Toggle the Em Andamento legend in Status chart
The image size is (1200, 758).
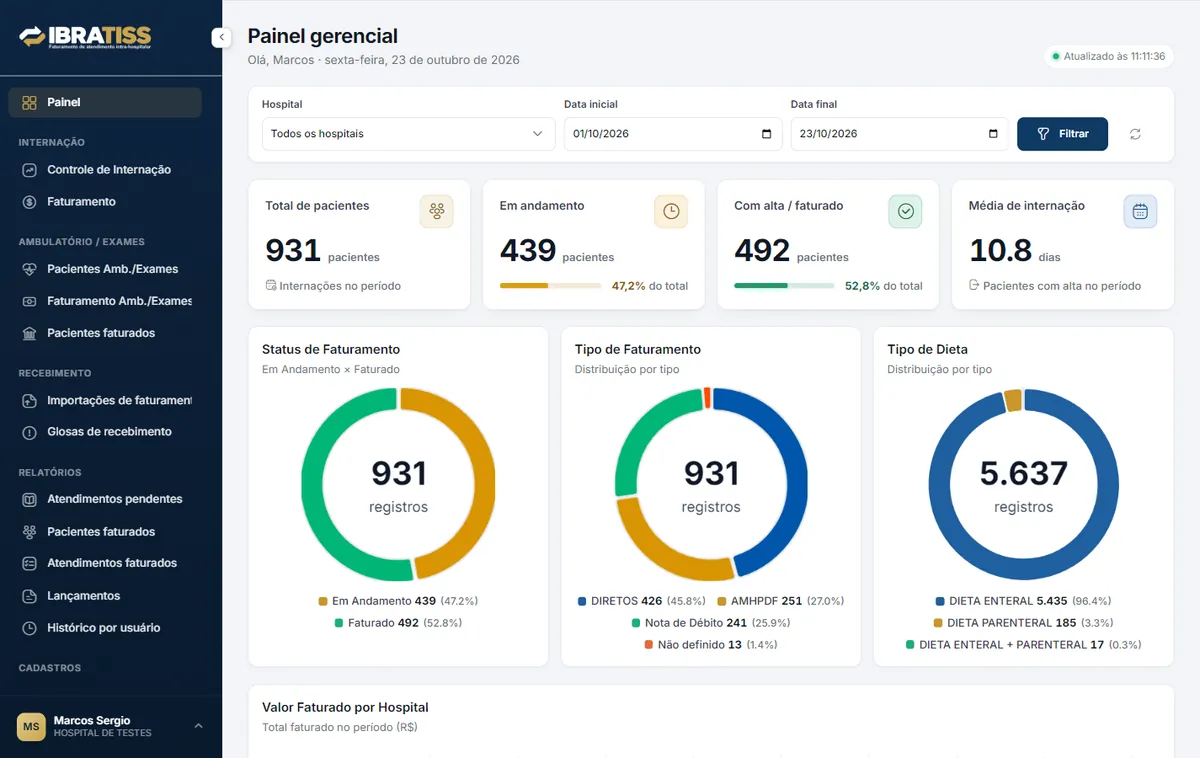click(x=398, y=601)
